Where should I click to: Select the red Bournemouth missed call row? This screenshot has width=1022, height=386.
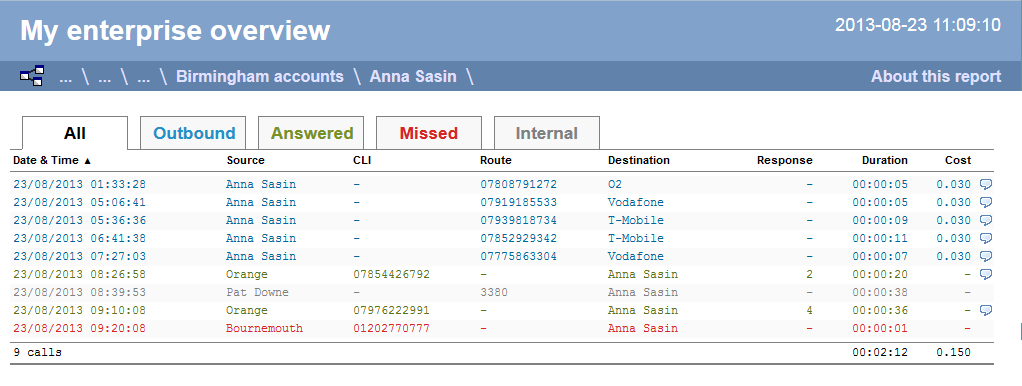pos(502,328)
